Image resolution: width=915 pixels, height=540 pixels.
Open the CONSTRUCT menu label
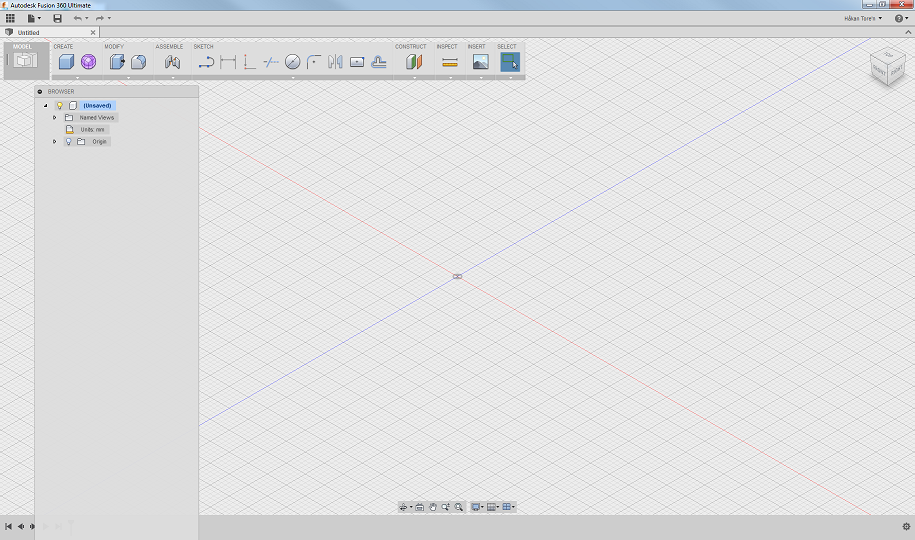point(411,47)
